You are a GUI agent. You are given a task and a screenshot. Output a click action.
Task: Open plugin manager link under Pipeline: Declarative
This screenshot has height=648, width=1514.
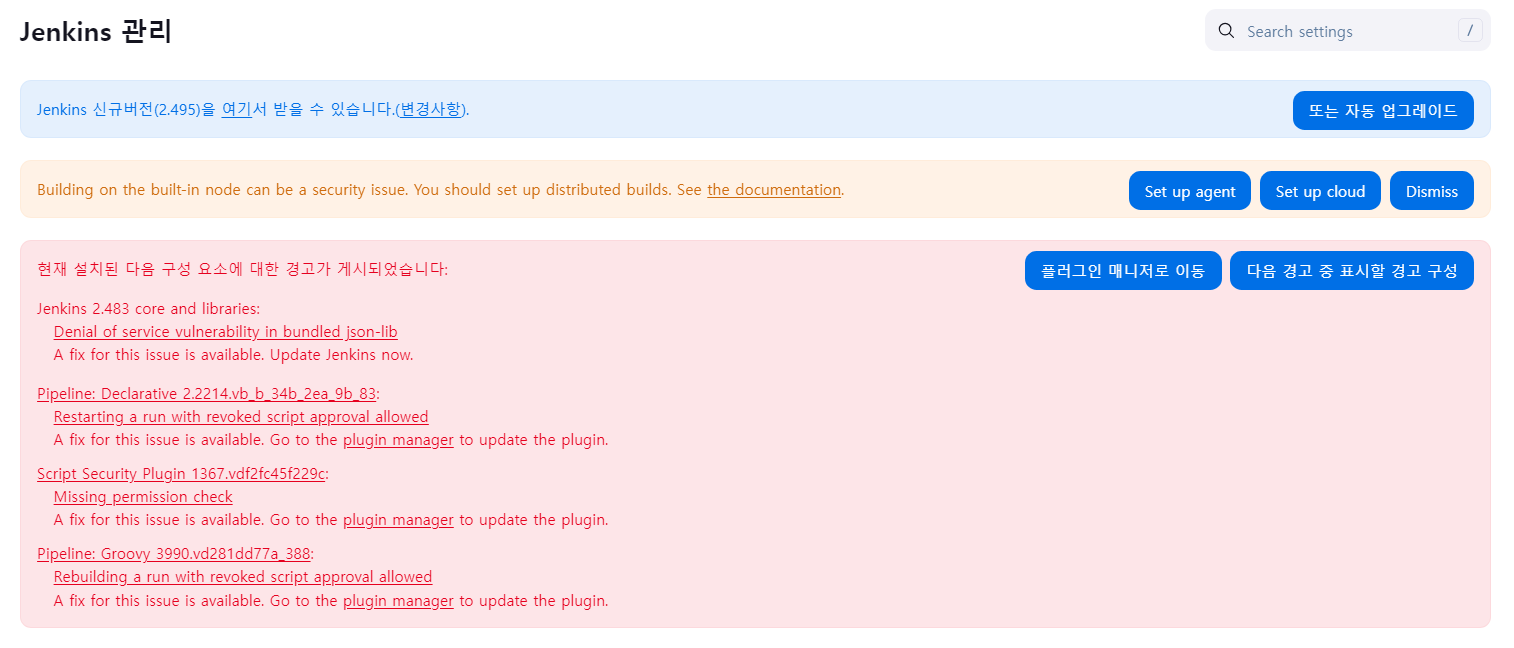click(398, 439)
